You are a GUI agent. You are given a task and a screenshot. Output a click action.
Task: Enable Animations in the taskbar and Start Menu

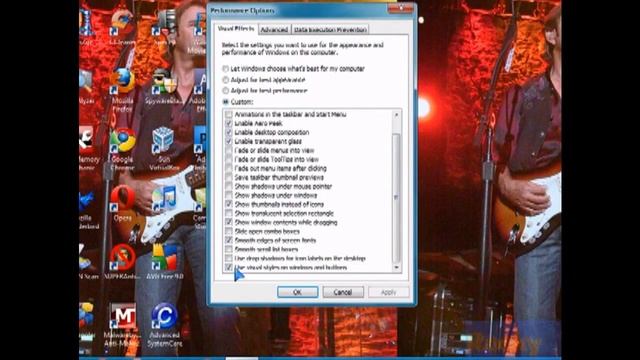click(x=229, y=114)
